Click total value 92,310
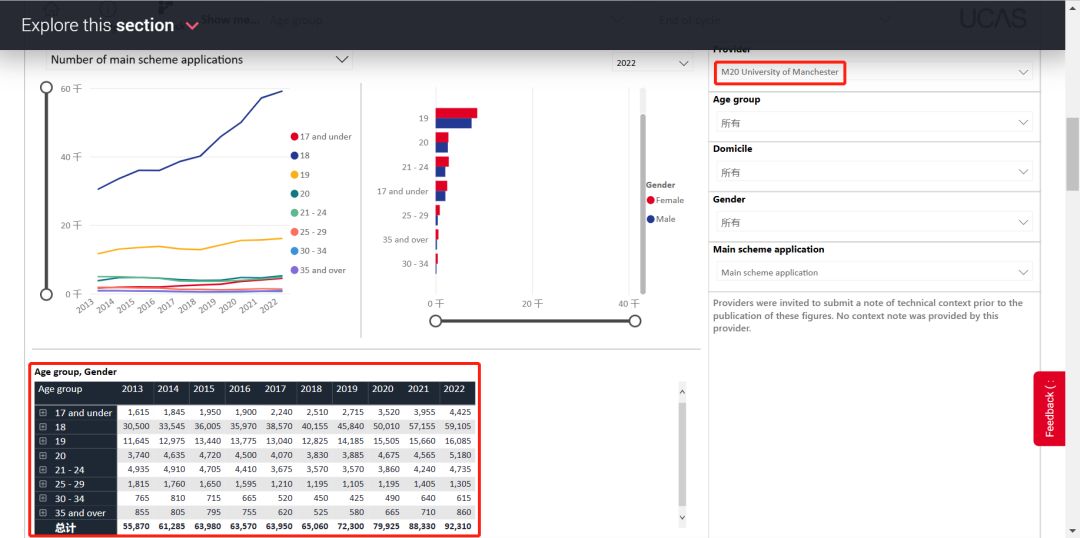The width and height of the screenshot is (1080, 538). click(457, 527)
